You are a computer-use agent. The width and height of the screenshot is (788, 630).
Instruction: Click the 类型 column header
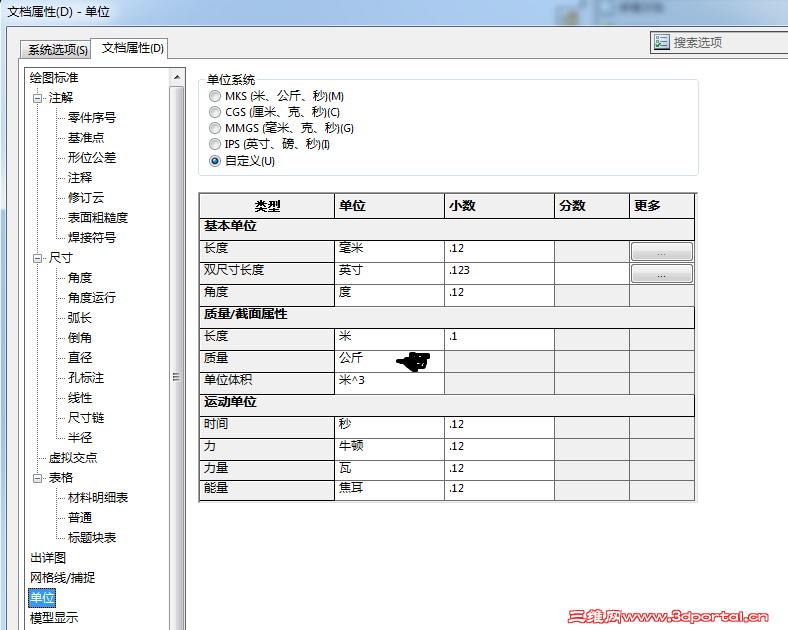point(267,206)
